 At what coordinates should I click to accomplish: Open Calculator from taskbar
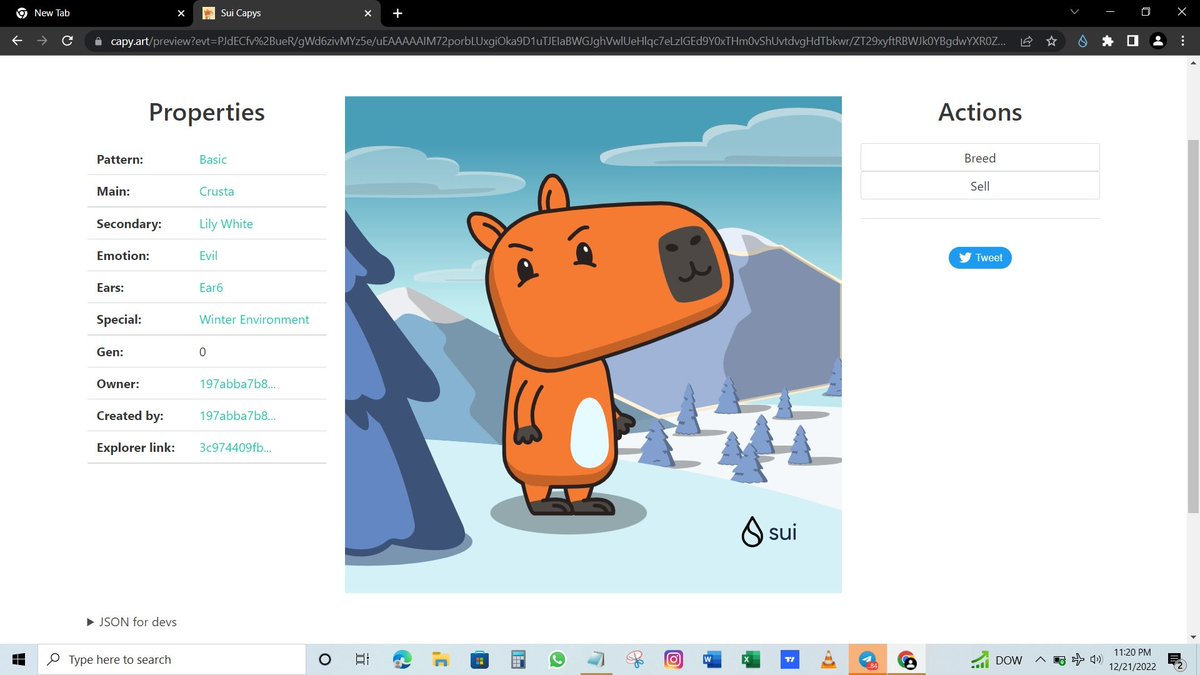tap(518, 660)
